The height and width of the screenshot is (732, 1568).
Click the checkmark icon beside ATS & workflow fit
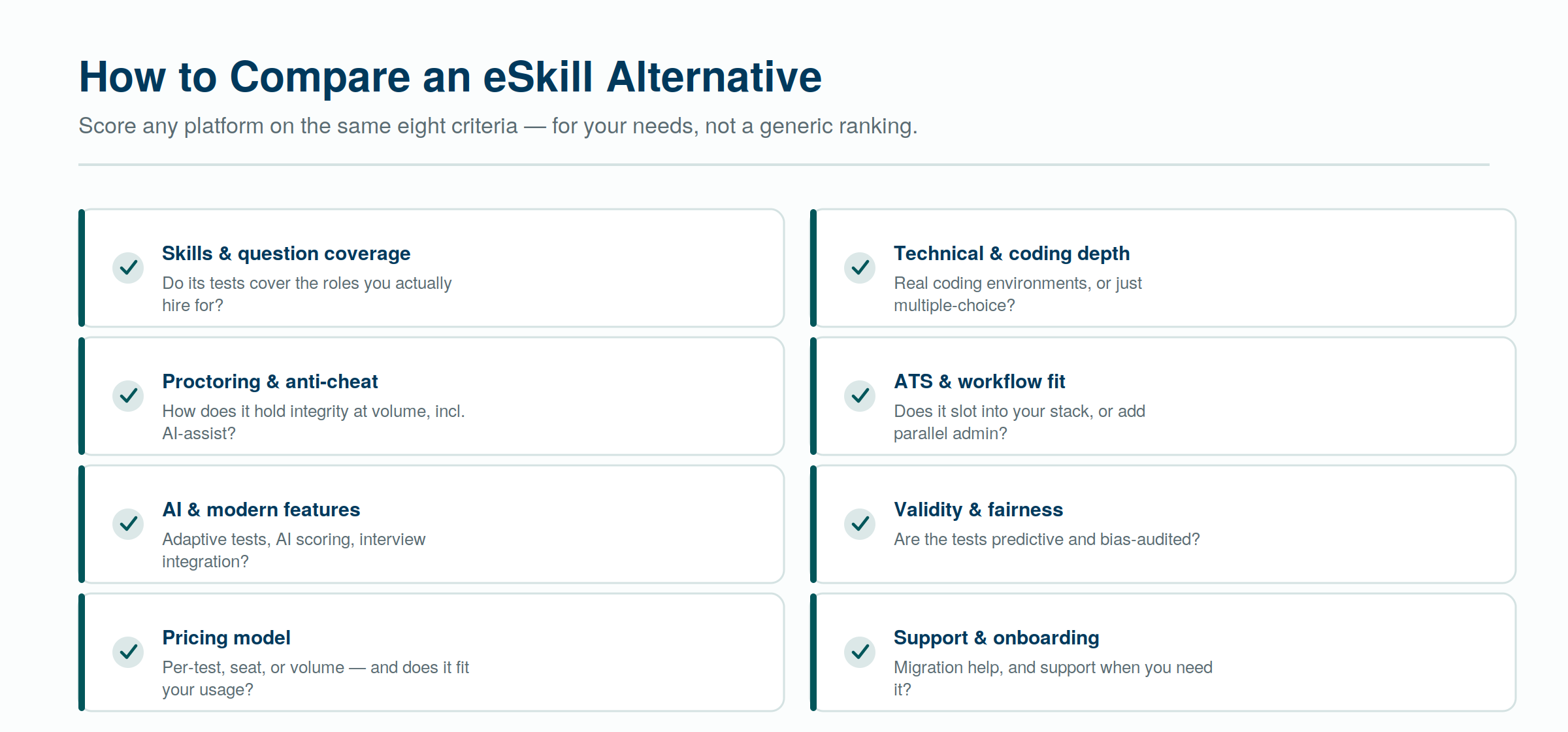click(x=860, y=396)
